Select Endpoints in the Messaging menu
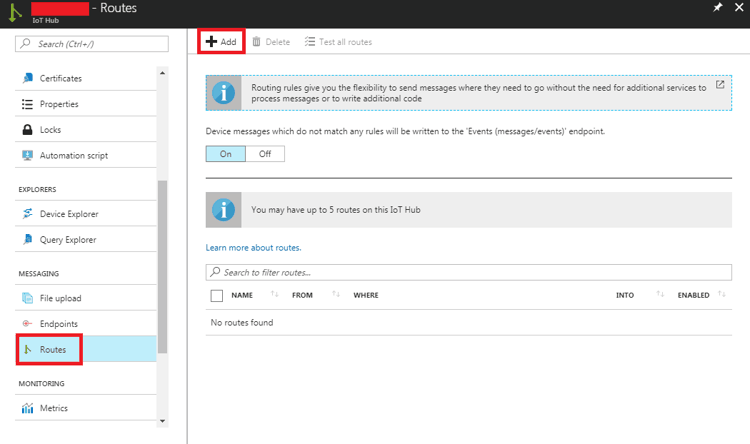Screen dimensions: 750x444 58,324
